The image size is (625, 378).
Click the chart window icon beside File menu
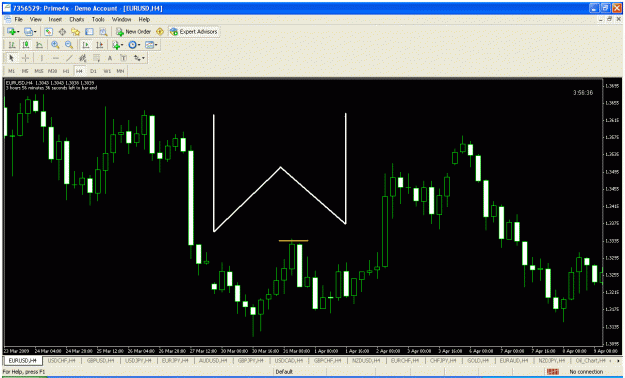coord(7,19)
